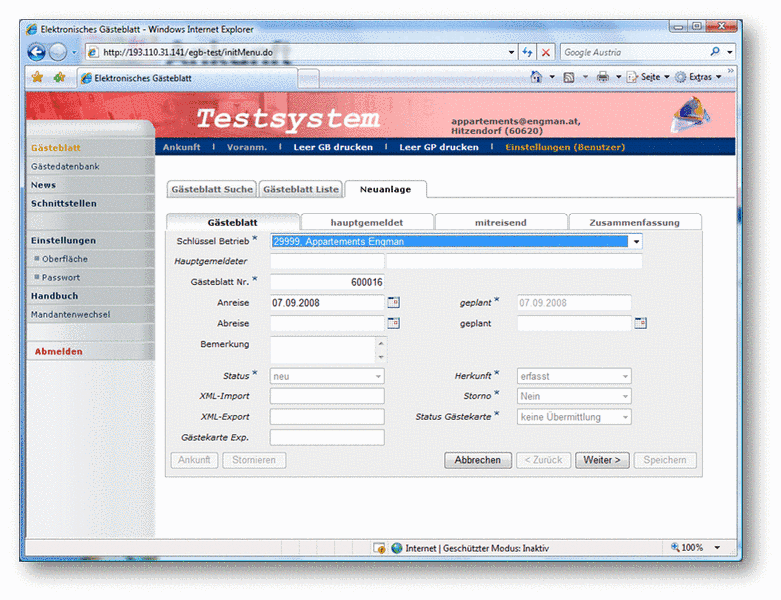
Task: Refresh the page with the reload icon
Action: pyautogui.click(x=527, y=52)
